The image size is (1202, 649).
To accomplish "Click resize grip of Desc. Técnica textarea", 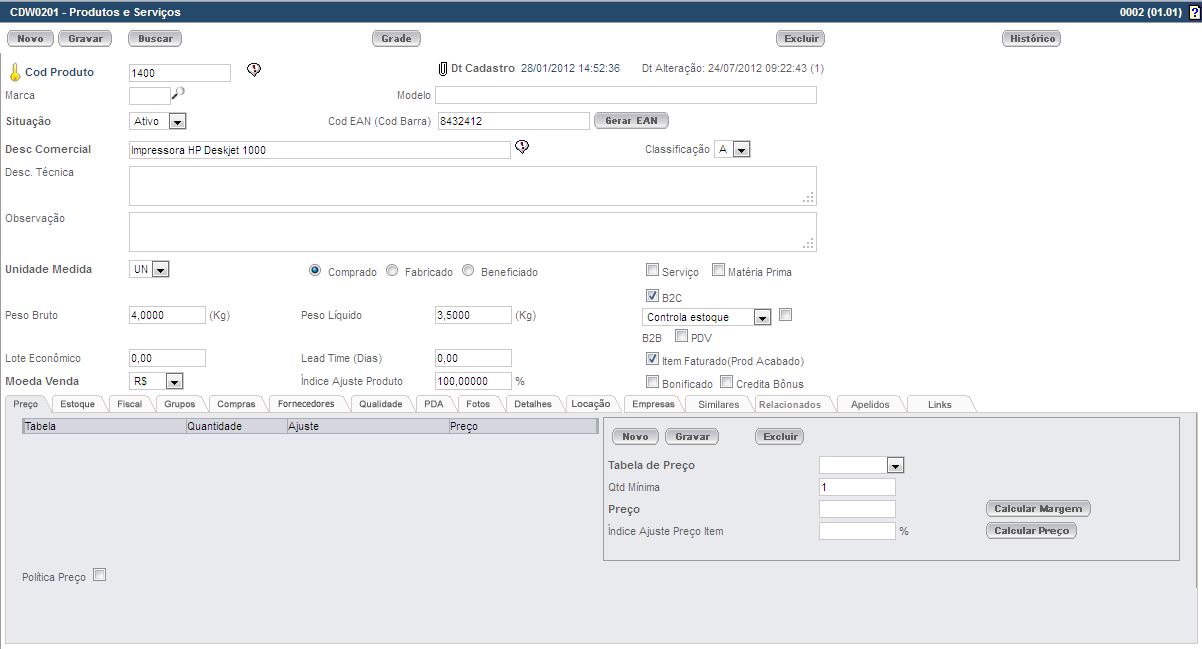I will 809,198.
